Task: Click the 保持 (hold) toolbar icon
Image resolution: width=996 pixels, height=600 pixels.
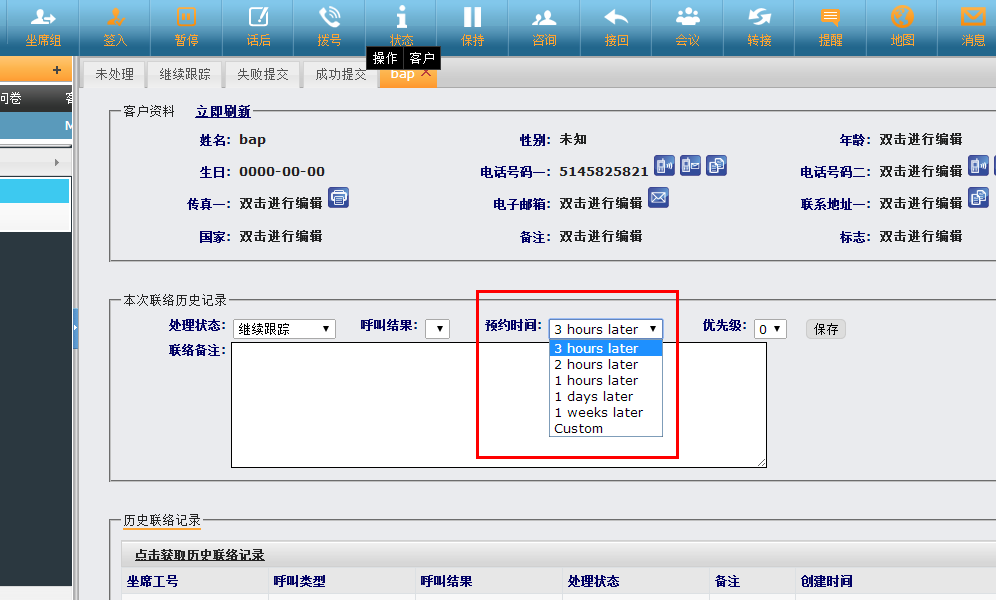Action: point(472,26)
